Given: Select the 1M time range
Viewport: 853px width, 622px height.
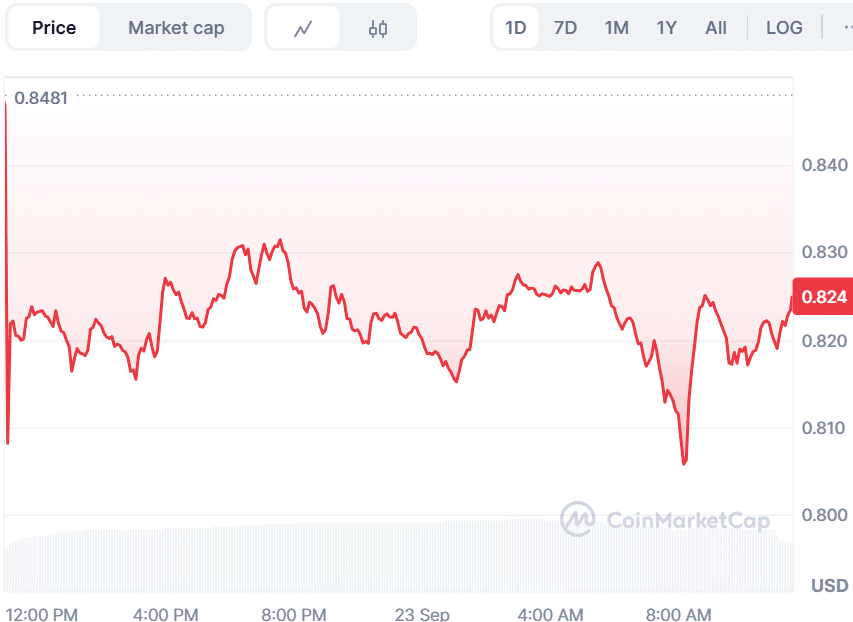Looking at the screenshot, I should tap(616, 28).
